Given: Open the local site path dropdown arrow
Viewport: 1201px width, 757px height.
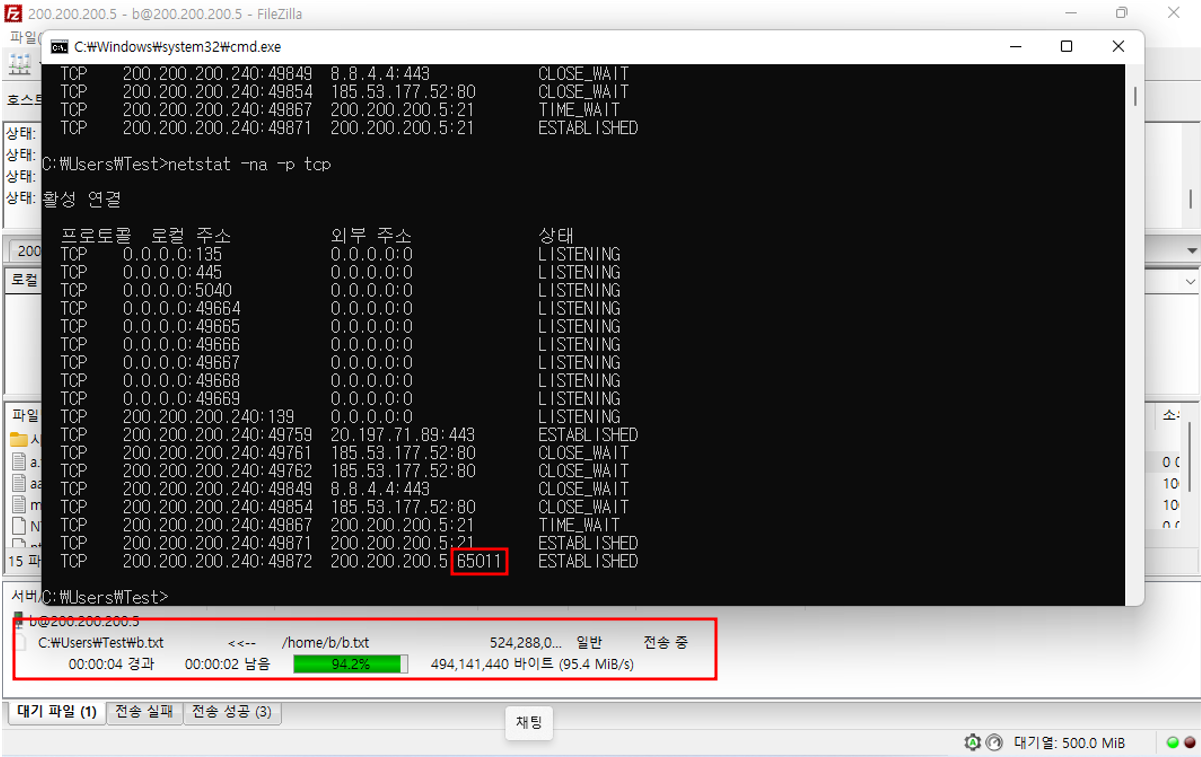Looking at the screenshot, I should (x=1190, y=282).
